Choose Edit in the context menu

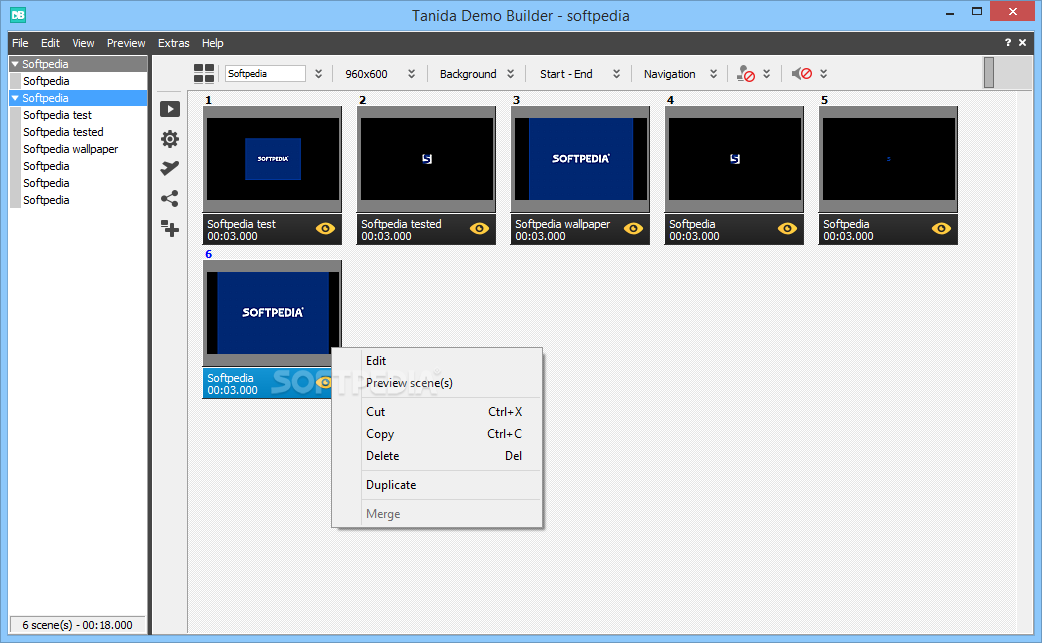(x=437, y=361)
